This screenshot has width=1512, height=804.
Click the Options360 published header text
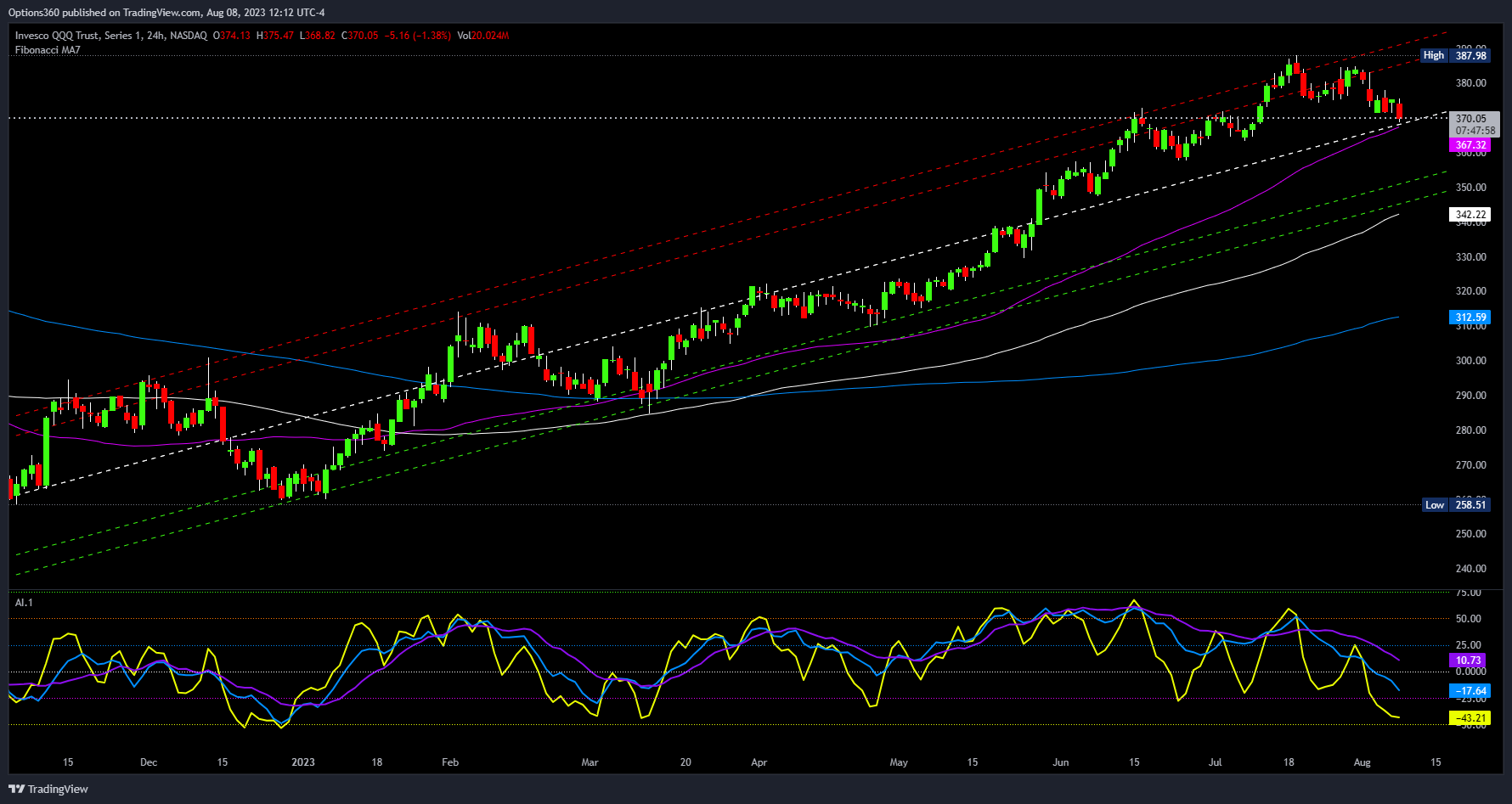coord(166,13)
